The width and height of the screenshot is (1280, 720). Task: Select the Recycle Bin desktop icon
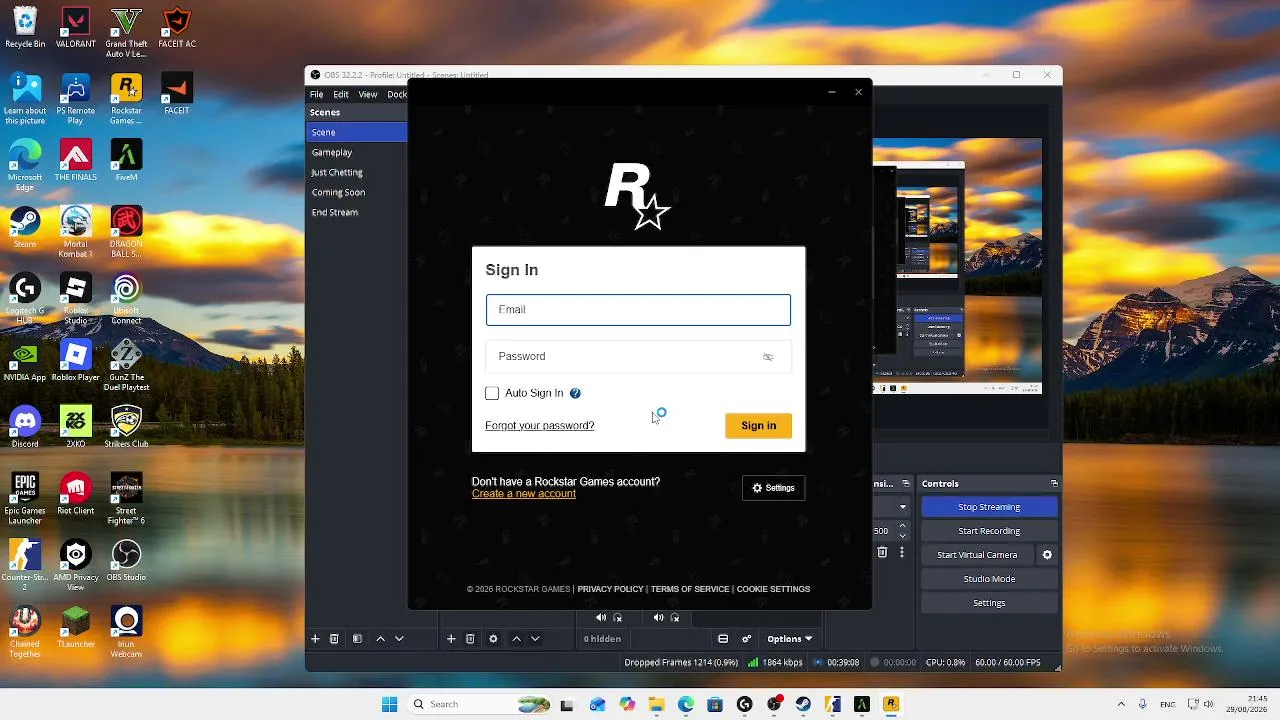pyautogui.click(x=25, y=29)
